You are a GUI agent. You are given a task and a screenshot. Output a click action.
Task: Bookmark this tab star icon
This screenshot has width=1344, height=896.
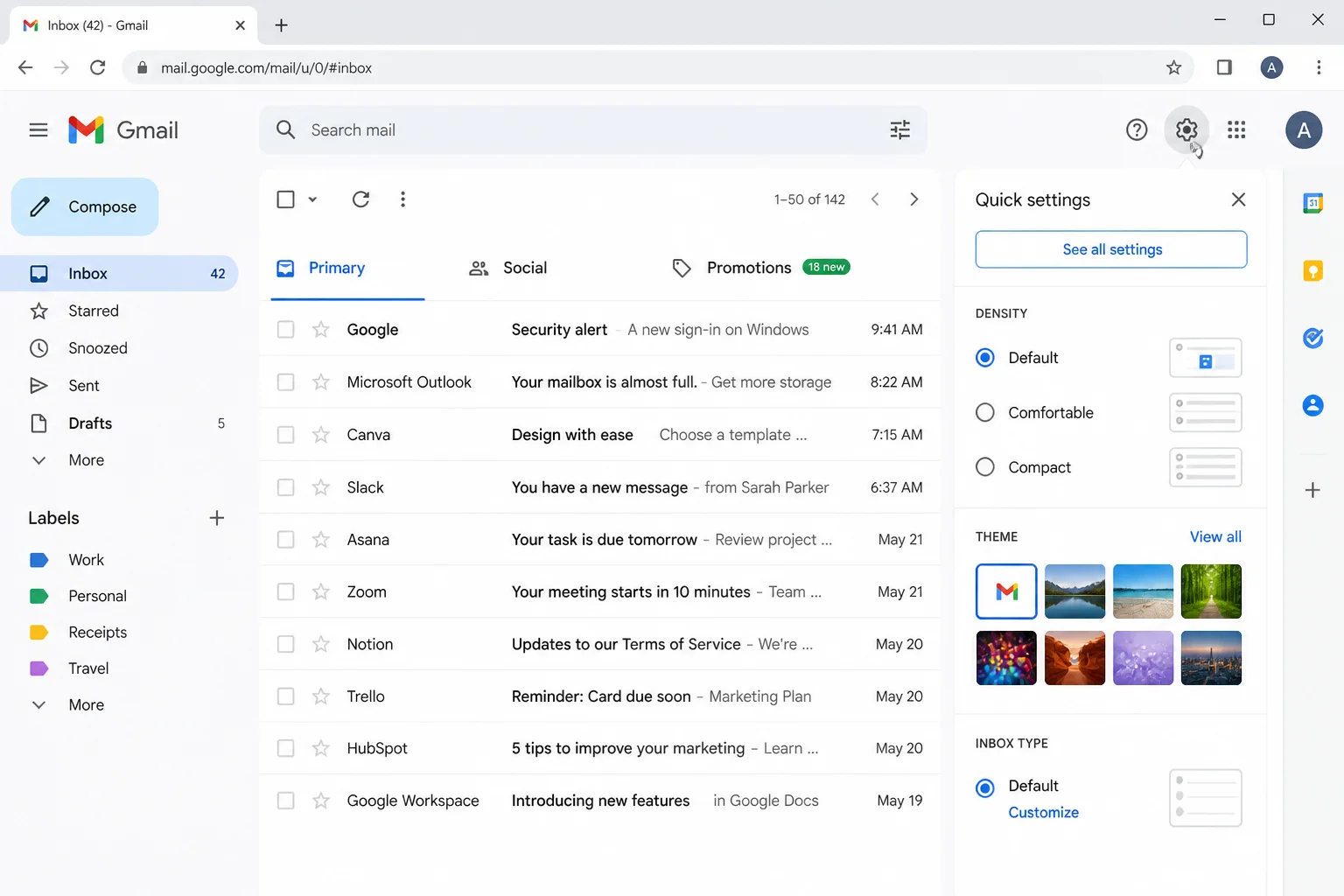[x=1174, y=67]
